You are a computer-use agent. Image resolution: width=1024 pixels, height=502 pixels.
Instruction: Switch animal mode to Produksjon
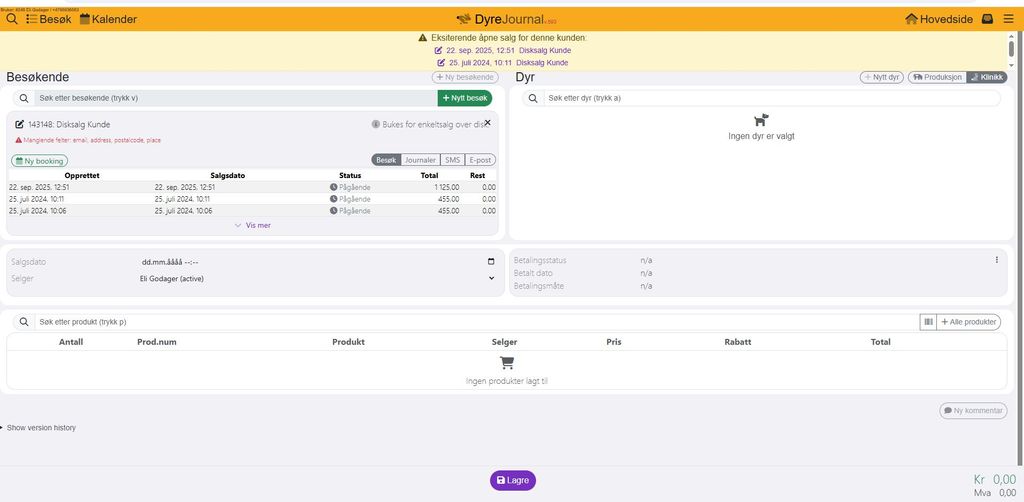(936, 77)
